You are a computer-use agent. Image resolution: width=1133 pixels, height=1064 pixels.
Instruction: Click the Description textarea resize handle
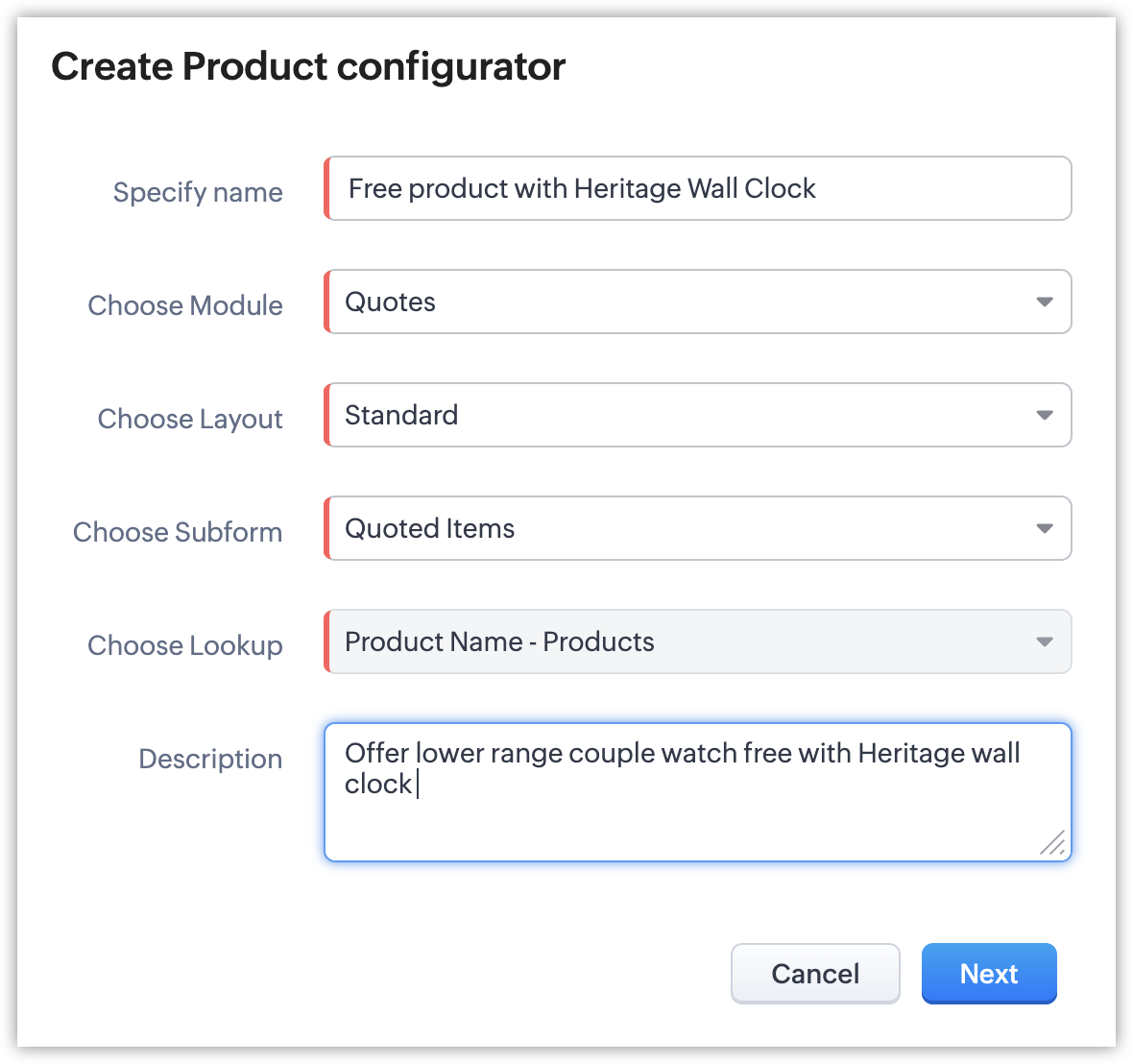click(1053, 843)
